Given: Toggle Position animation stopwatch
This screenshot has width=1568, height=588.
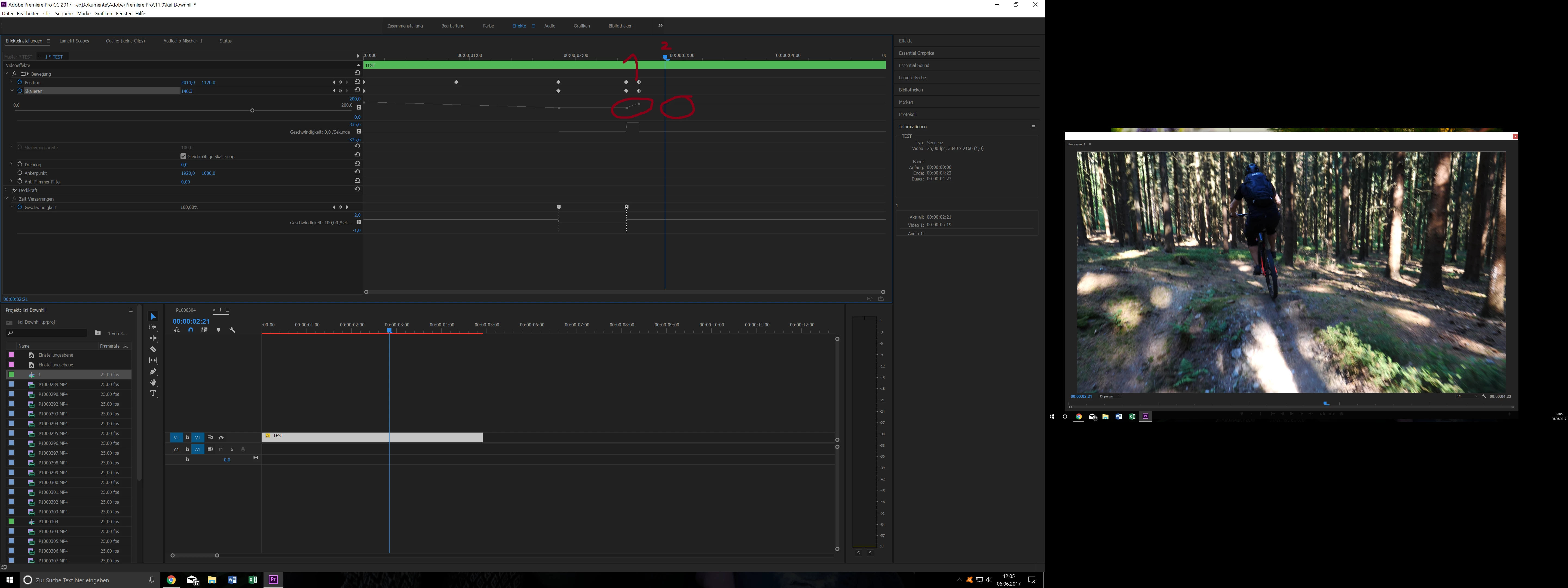Looking at the screenshot, I should (20, 82).
